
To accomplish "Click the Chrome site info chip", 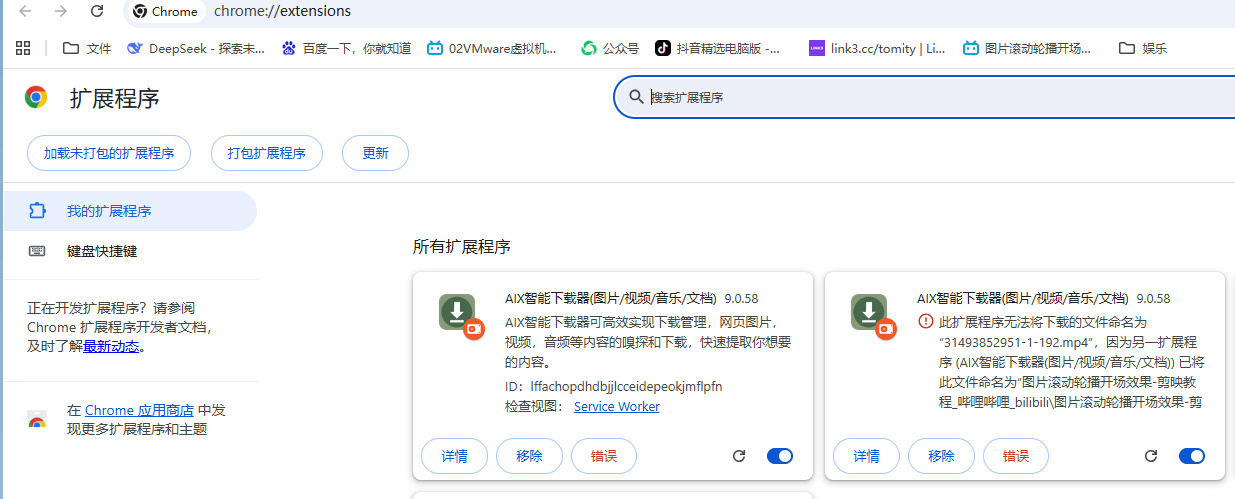I will [x=166, y=12].
